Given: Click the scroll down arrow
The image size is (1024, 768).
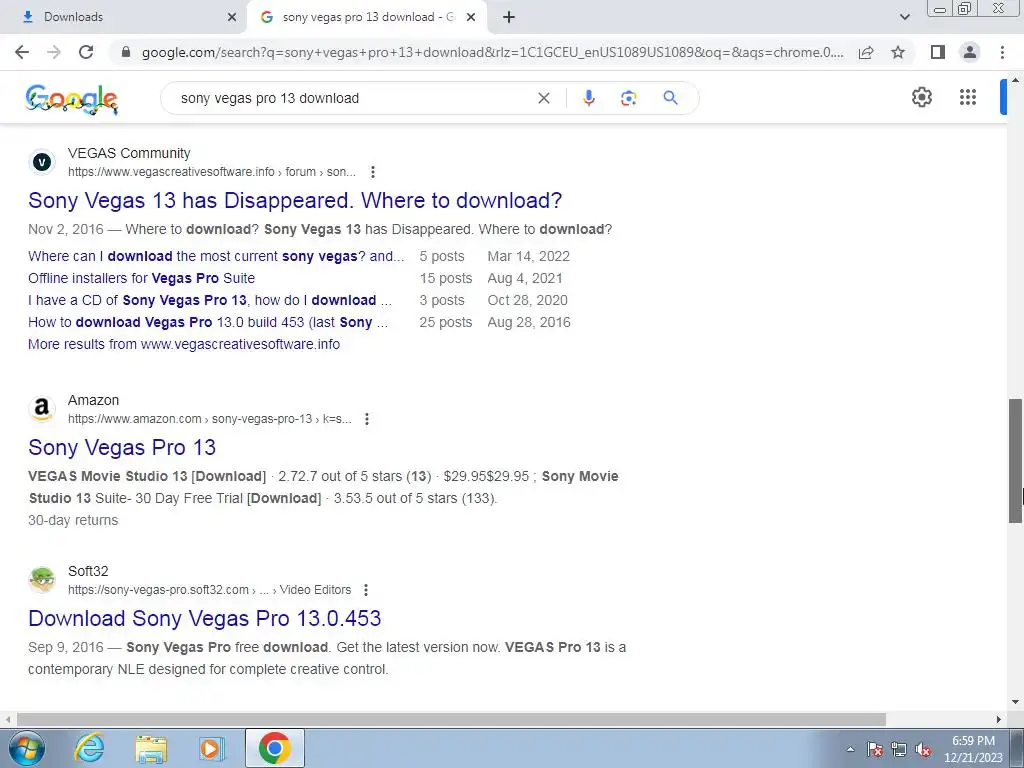Looking at the screenshot, I should pyautogui.click(x=1016, y=703).
